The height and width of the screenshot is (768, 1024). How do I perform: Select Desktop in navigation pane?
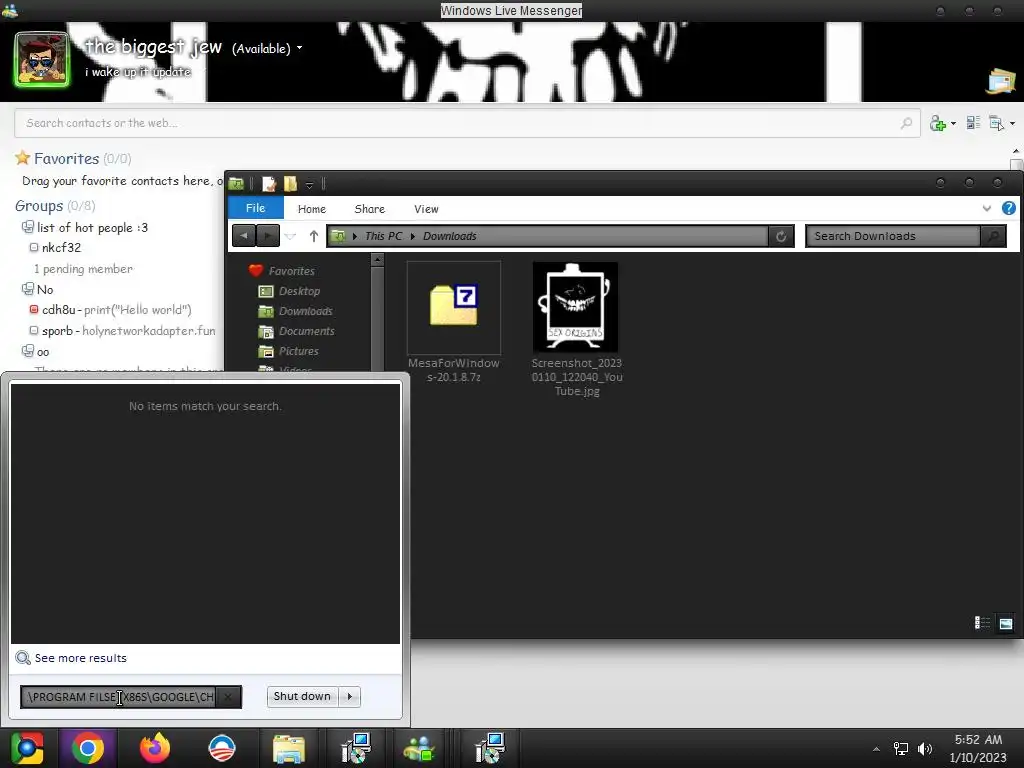coord(289,291)
